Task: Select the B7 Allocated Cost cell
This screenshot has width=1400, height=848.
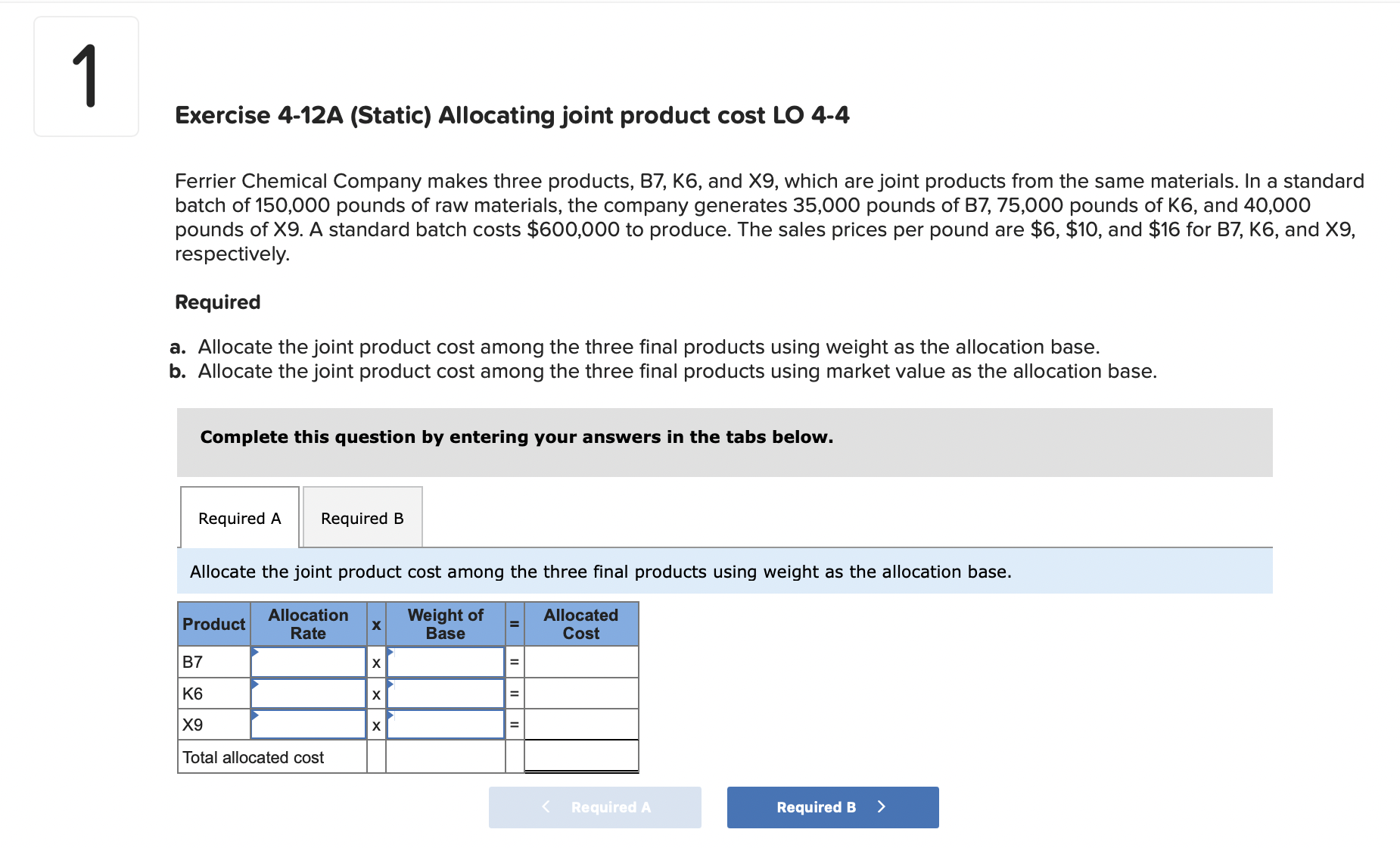Action: [x=580, y=662]
